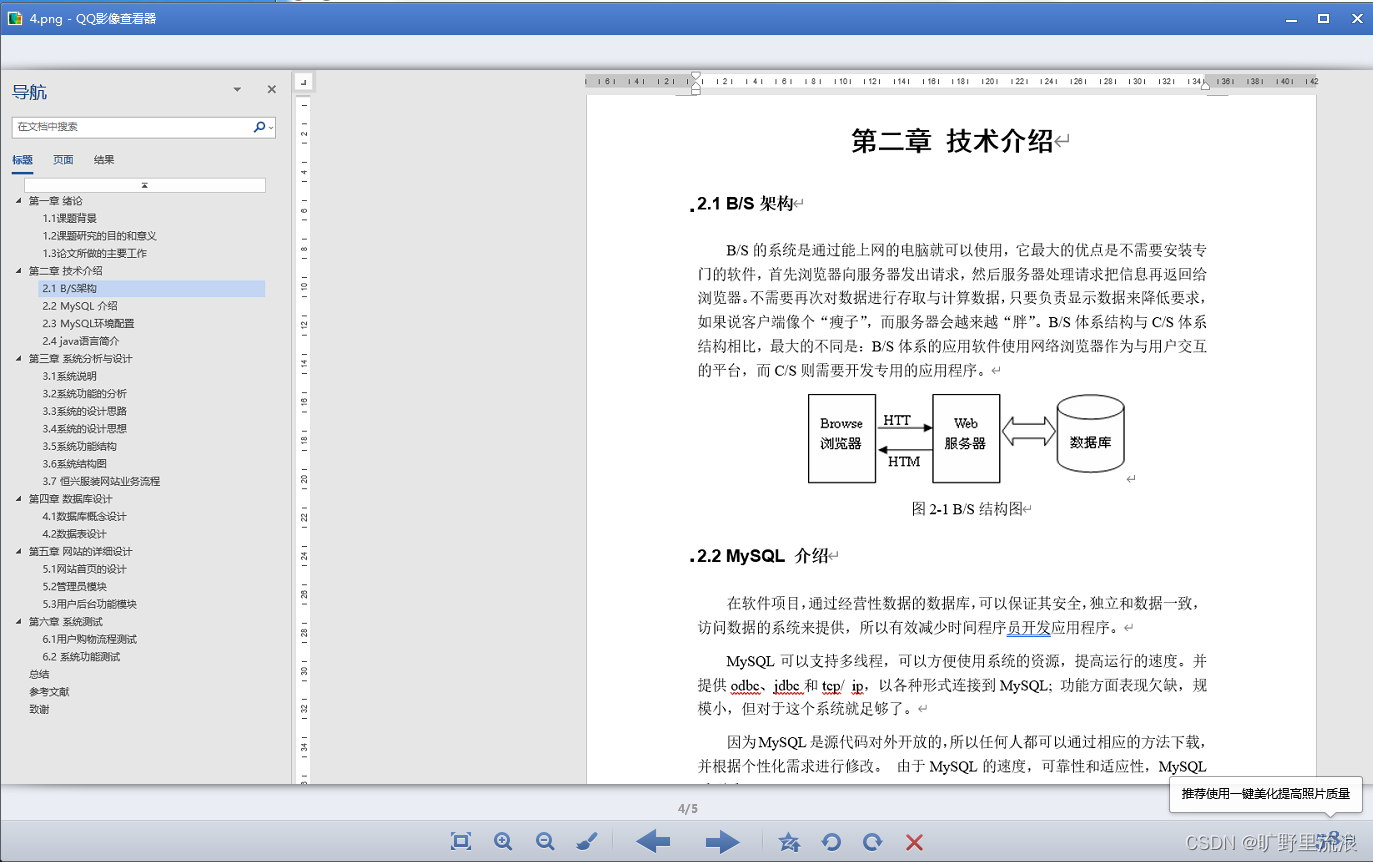Switch to the 页面 tab

tap(63, 159)
